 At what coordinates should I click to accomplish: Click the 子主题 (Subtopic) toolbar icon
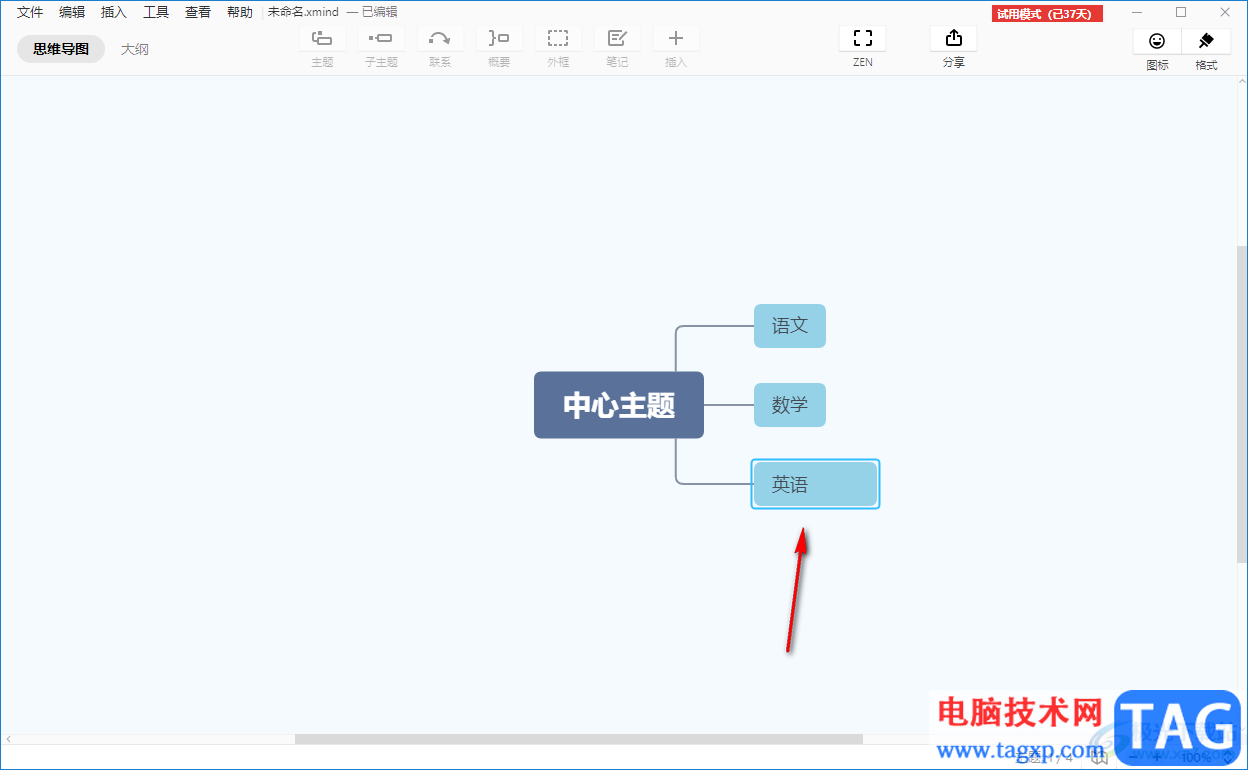(x=381, y=38)
